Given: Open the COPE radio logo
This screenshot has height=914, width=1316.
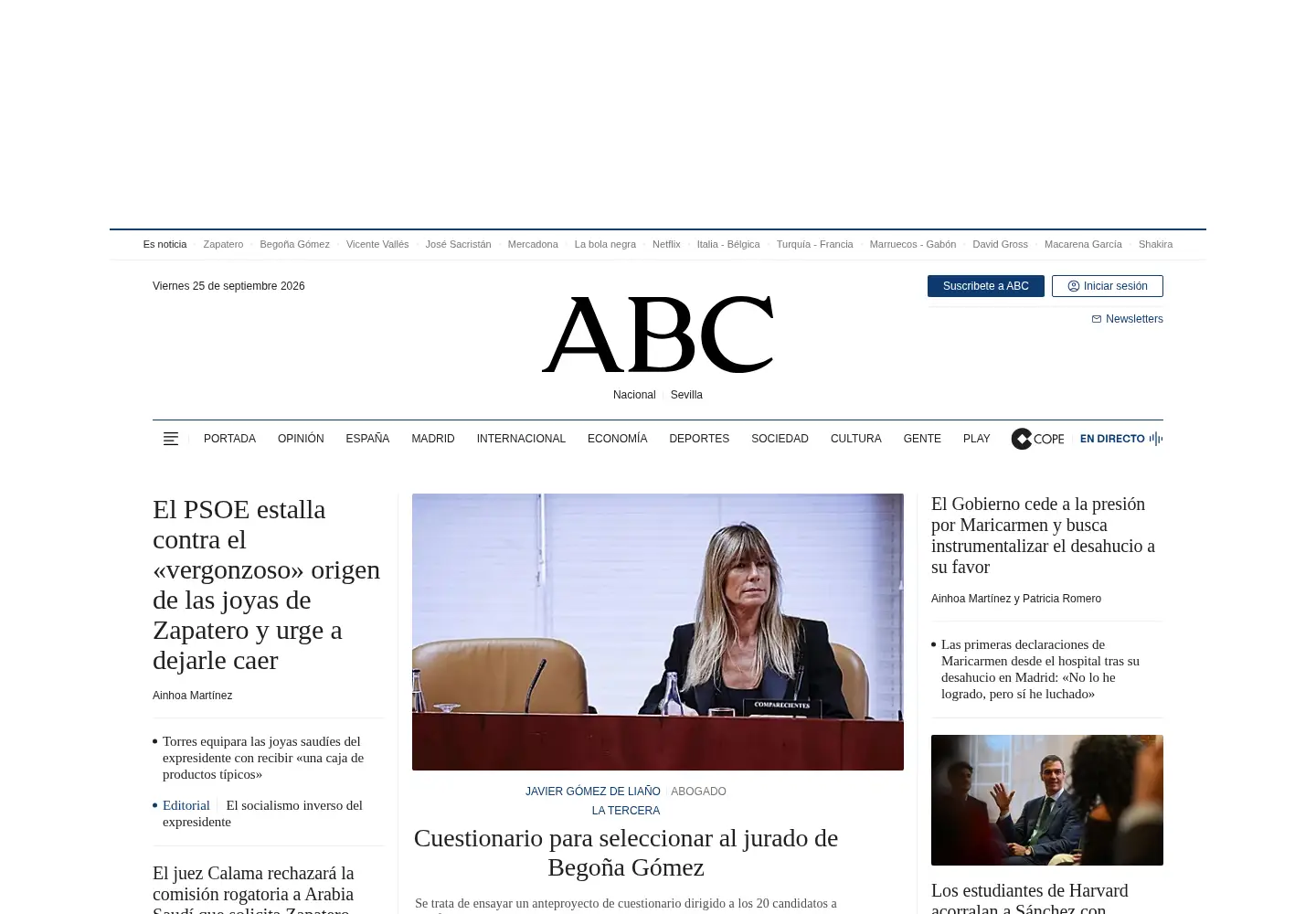Looking at the screenshot, I should 1037,439.
